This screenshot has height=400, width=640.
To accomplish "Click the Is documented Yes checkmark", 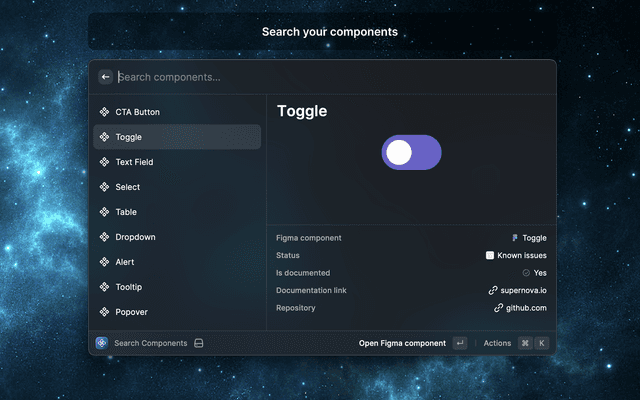I will tap(526, 273).
